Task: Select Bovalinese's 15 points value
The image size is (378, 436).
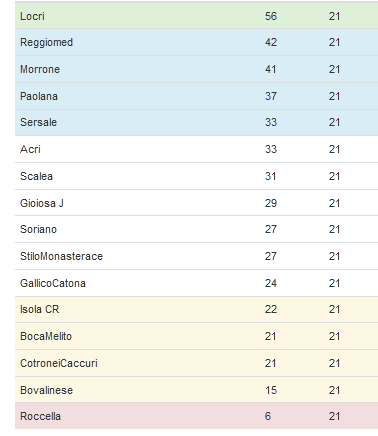Action: click(x=271, y=390)
